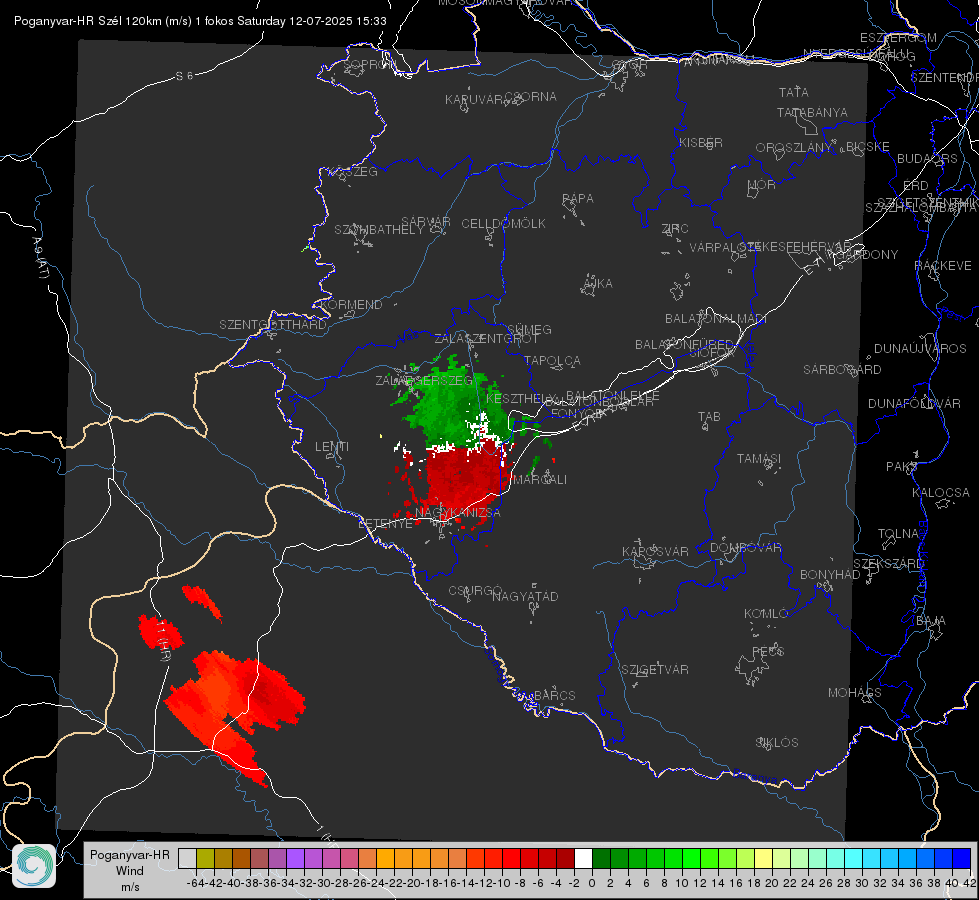Select the KAPUVAR label

475,100
